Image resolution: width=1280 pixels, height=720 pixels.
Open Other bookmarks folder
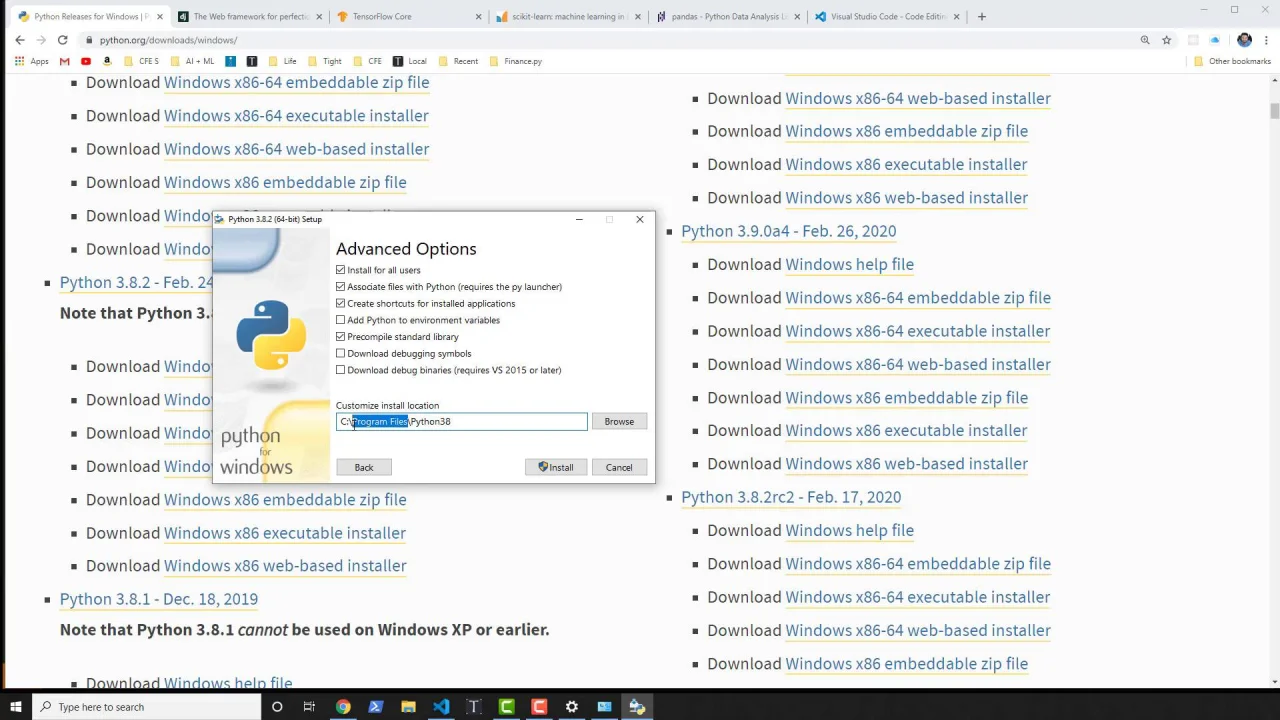(1232, 61)
